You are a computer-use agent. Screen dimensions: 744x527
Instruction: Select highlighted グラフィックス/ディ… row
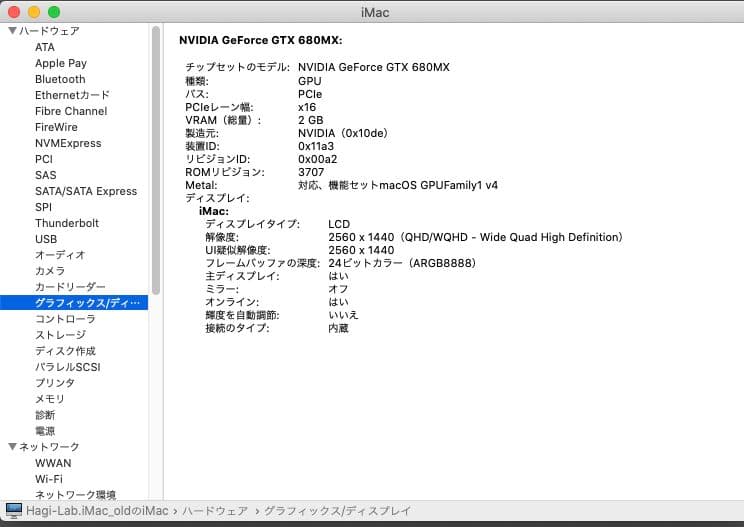coord(74,303)
